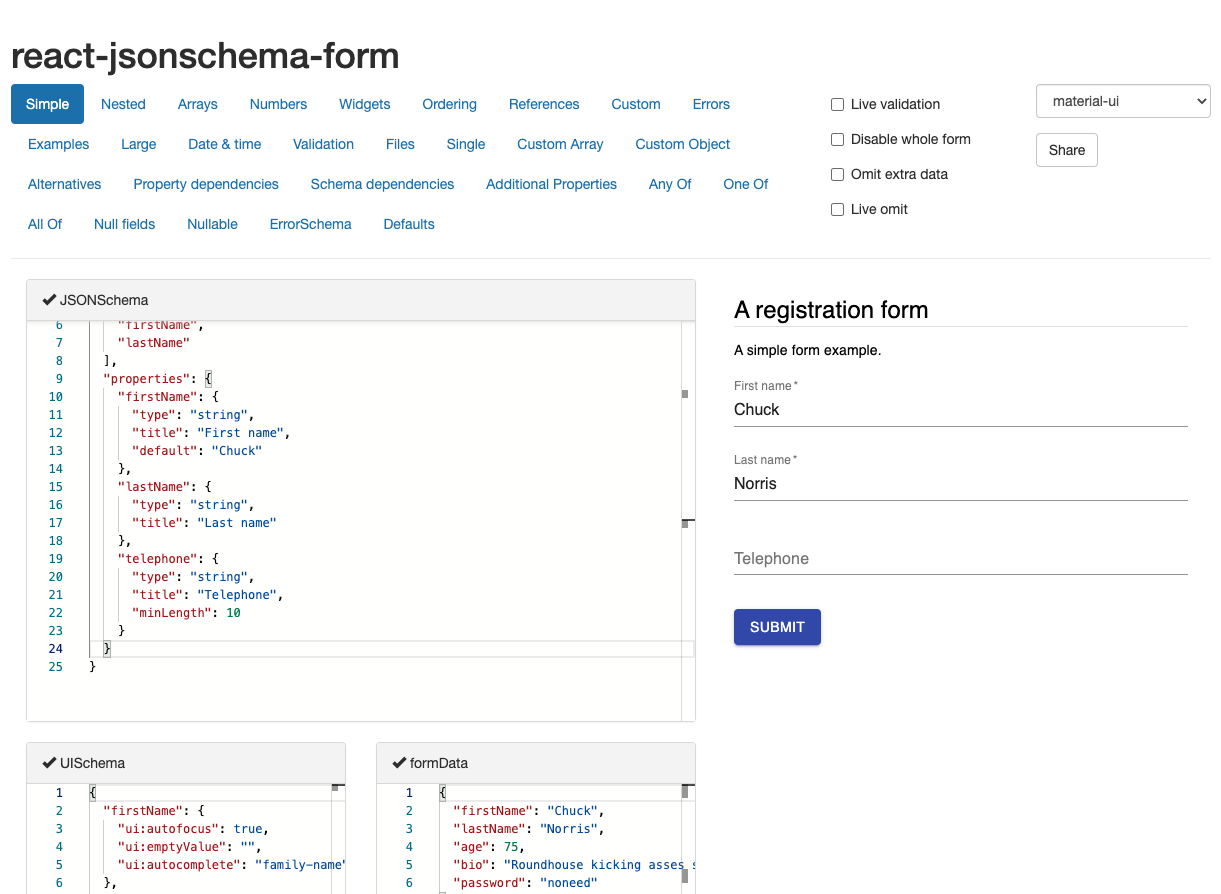Switch to the Alternatives tab

[65, 184]
